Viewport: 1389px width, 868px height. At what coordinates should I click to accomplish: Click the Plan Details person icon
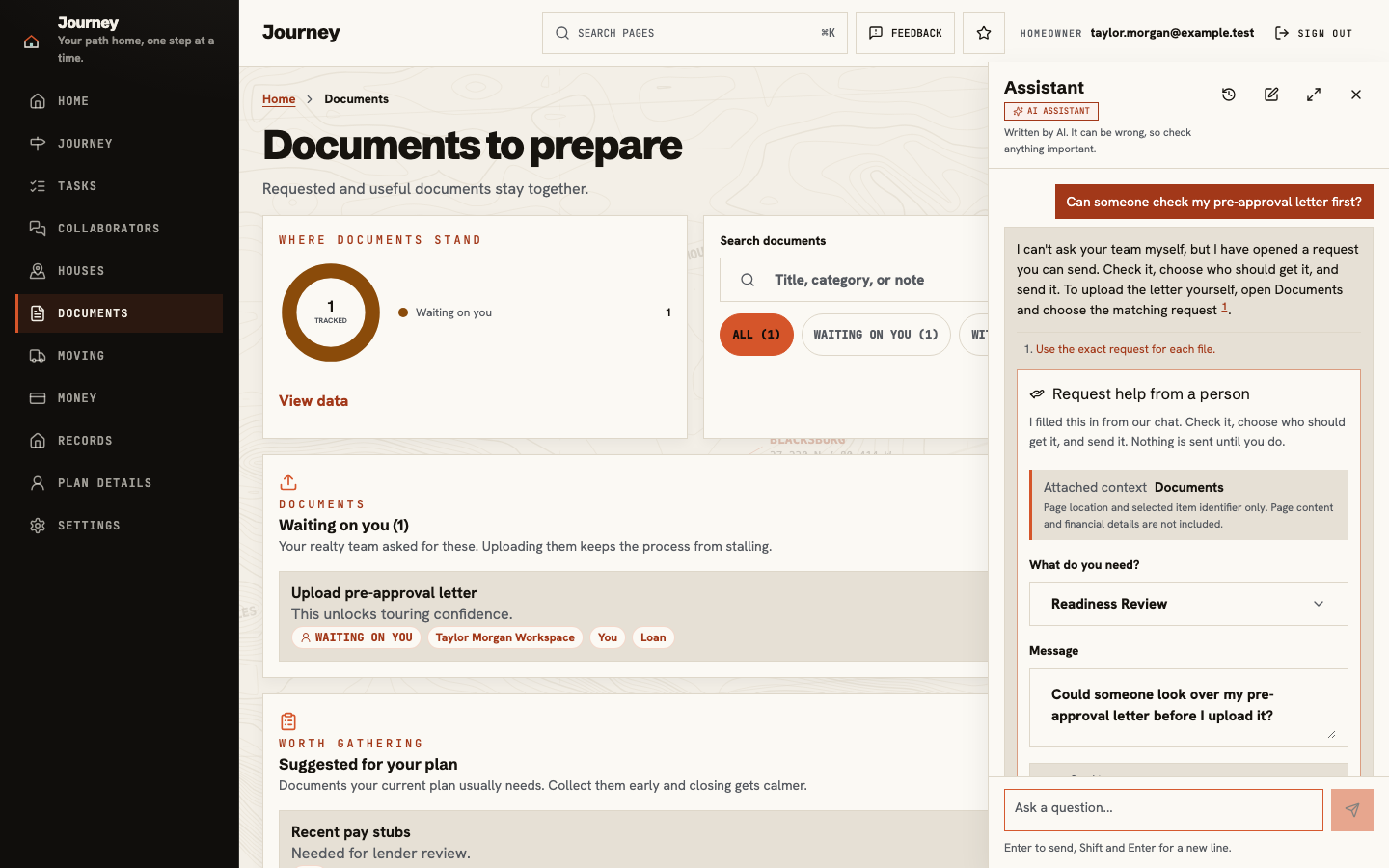38,483
